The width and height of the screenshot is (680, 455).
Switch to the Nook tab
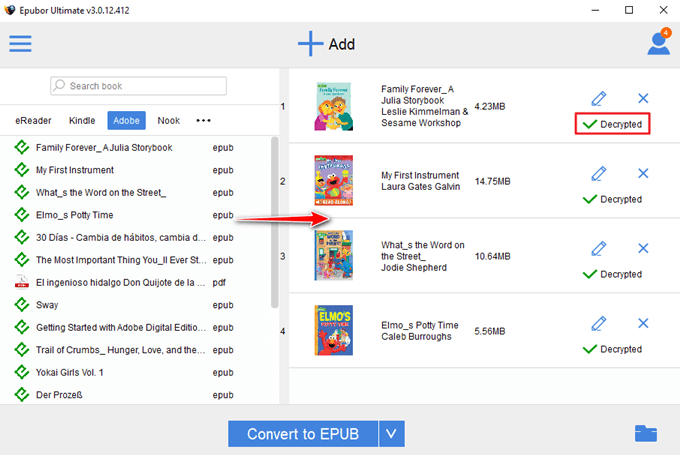(x=169, y=121)
